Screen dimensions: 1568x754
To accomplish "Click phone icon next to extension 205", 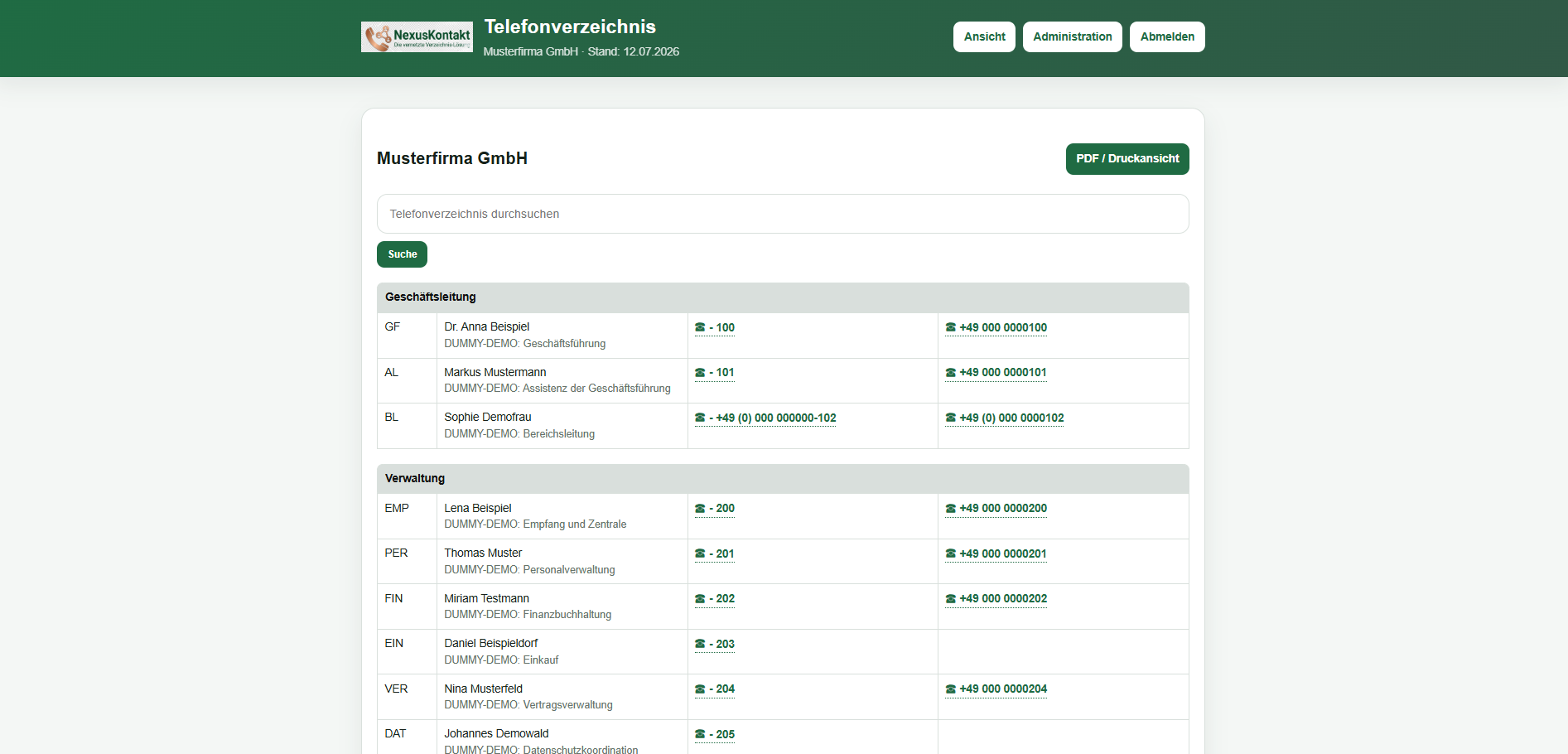I will [700, 734].
